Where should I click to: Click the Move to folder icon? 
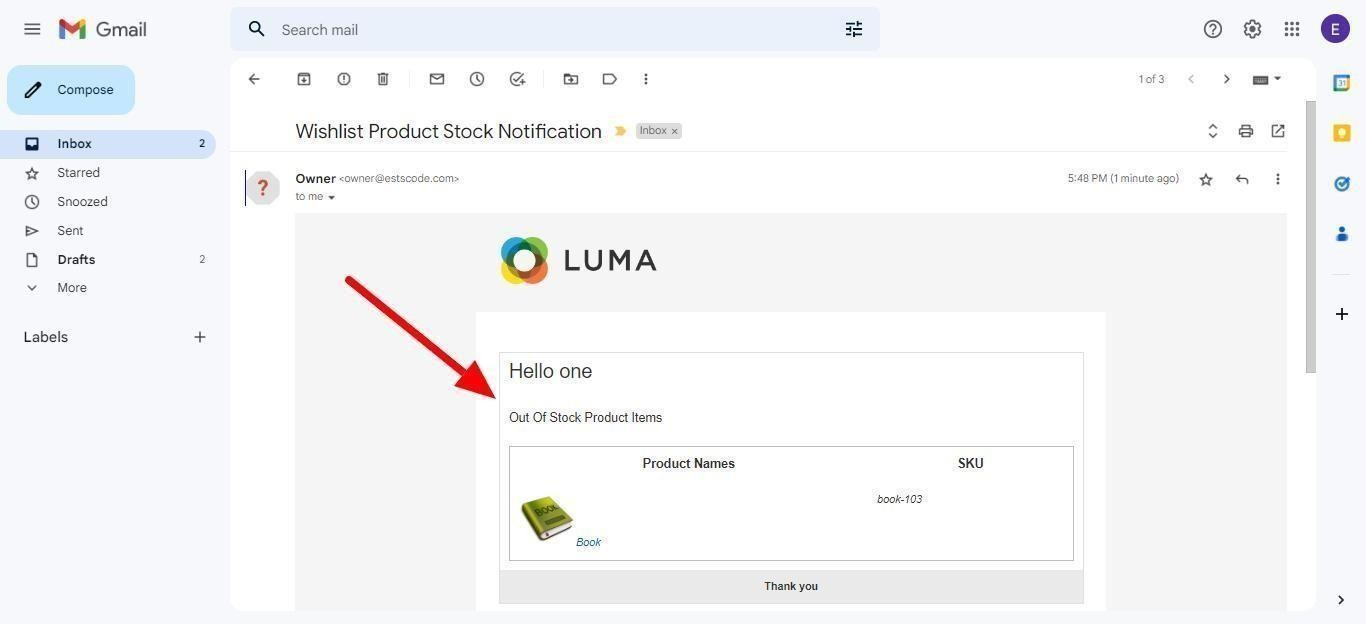coord(571,79)
